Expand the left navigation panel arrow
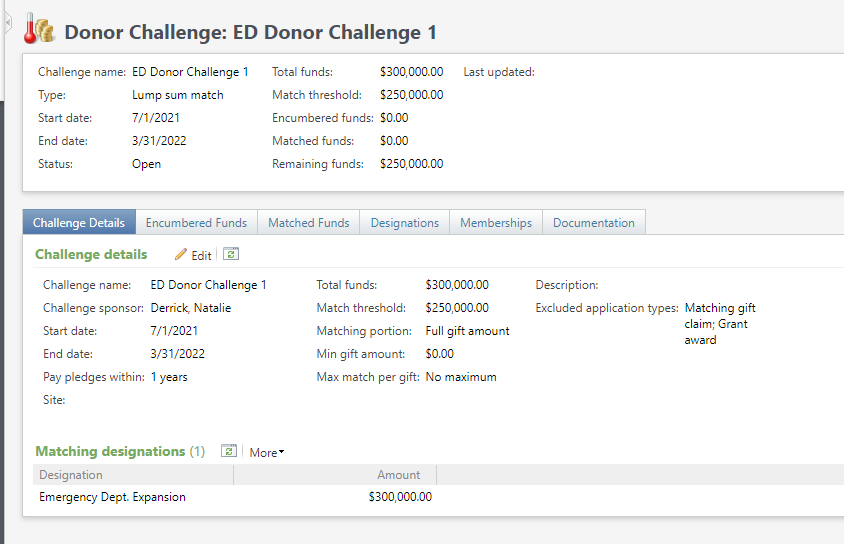This screenshot has width=844, height=544. [8, 20]
